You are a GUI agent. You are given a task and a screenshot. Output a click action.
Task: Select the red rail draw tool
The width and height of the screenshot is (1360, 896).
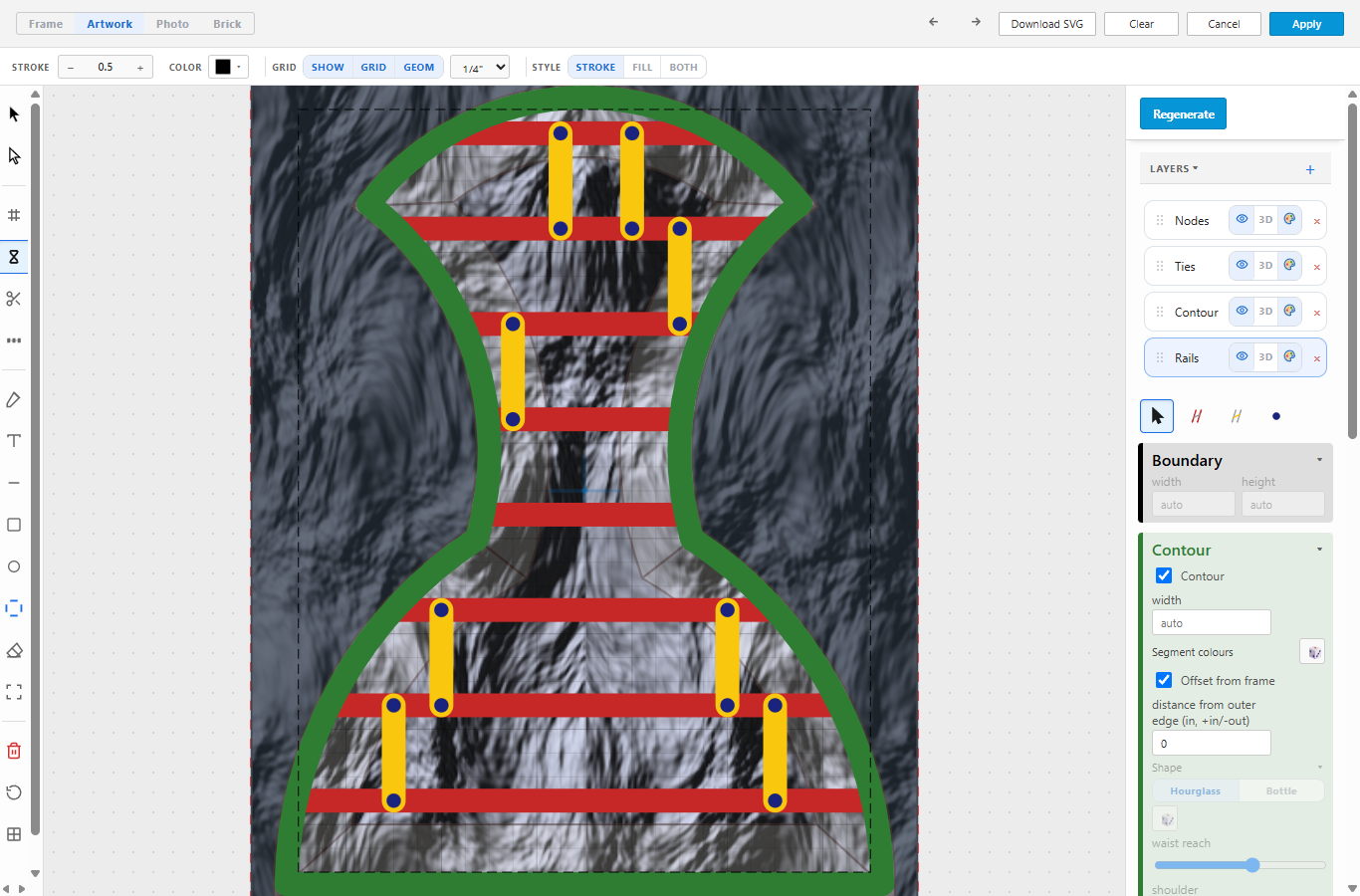[1197, 416]
